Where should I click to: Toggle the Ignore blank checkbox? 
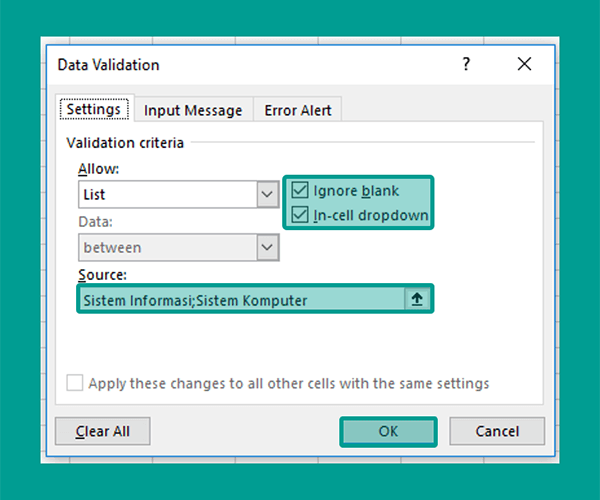300,190
